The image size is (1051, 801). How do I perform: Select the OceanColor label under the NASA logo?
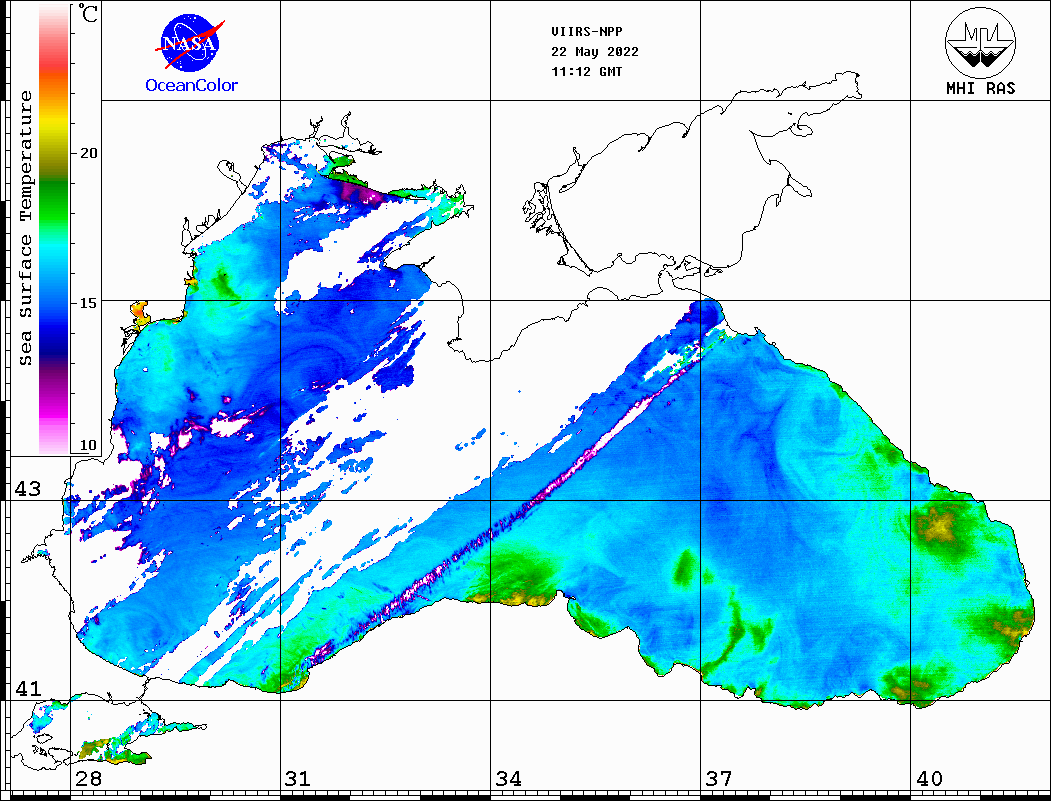pos(192,85)
